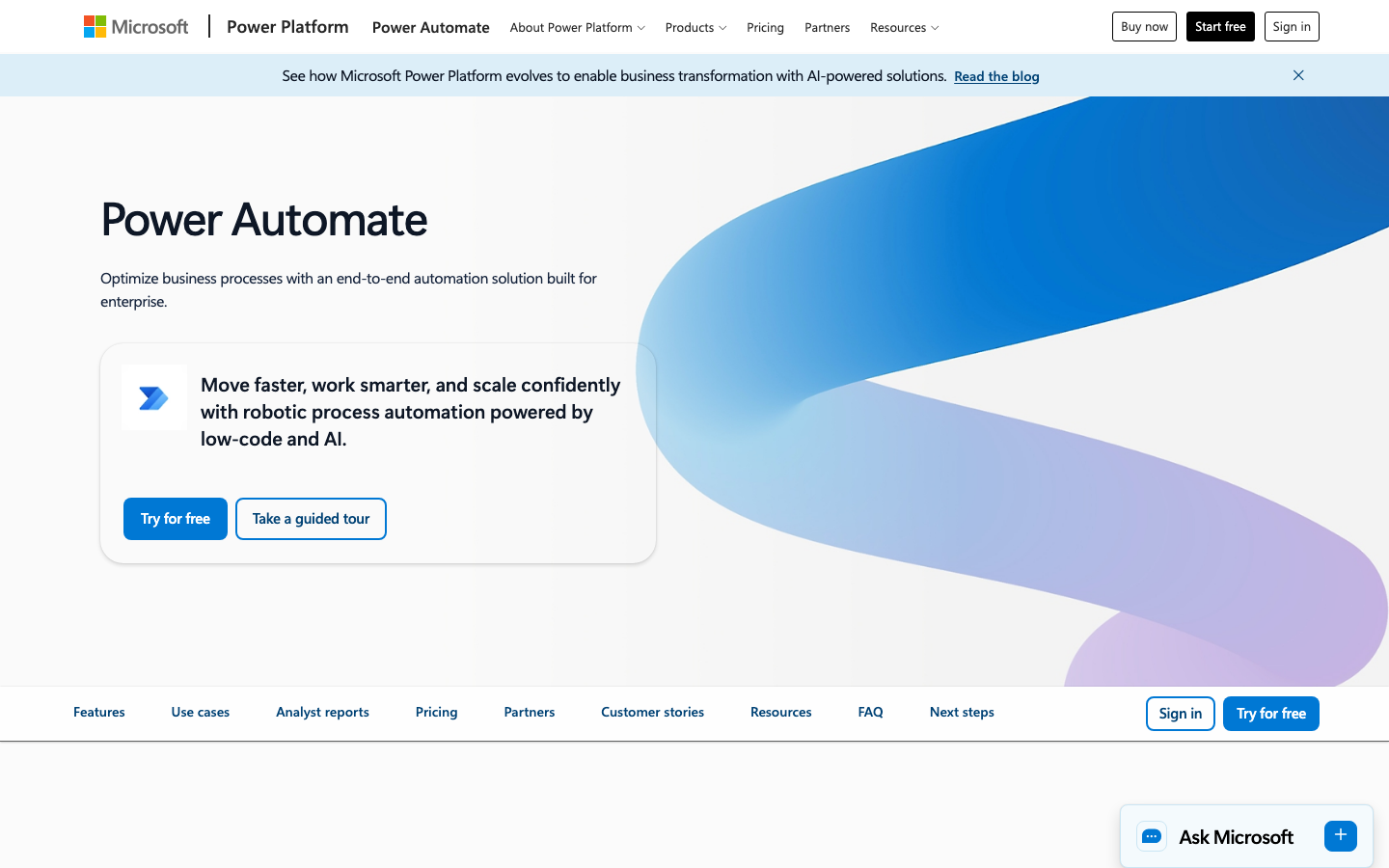Jump to the Features section

click(99, 712)
